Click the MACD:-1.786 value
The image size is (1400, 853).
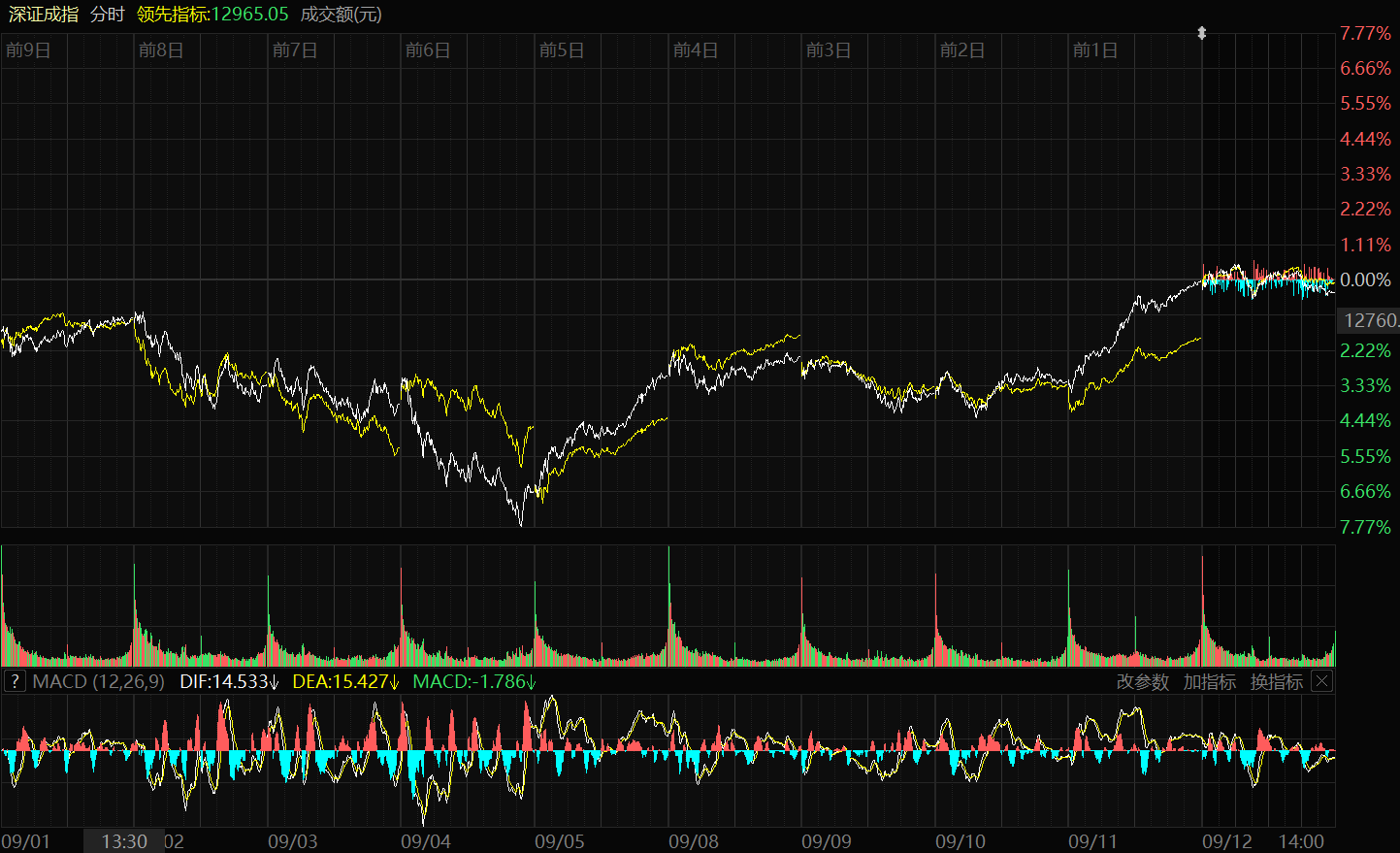[x=474, y=681]
